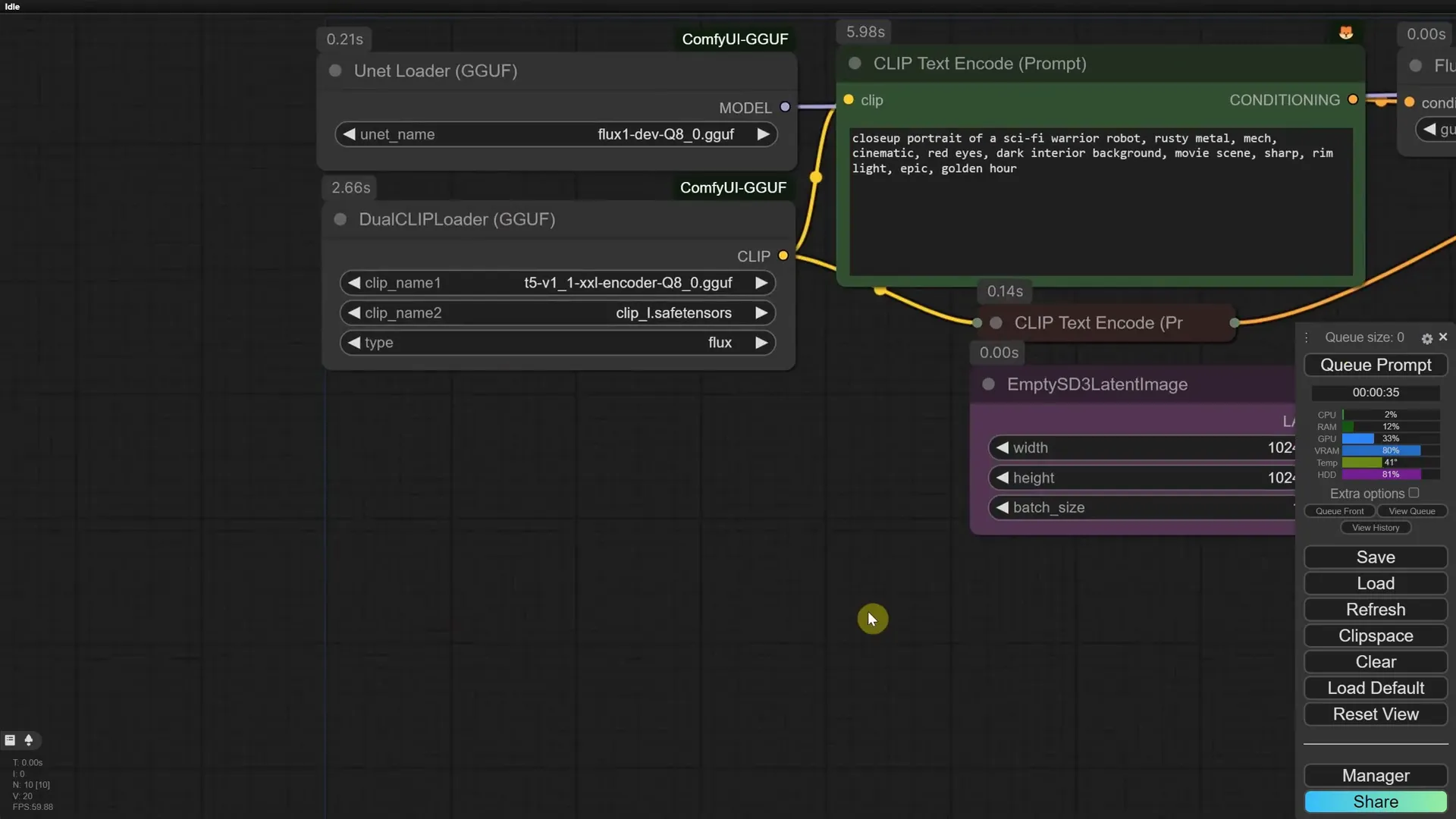
Task: Click the CLIP output dot on DualCLIPLoader
Action: pos(783,256)
